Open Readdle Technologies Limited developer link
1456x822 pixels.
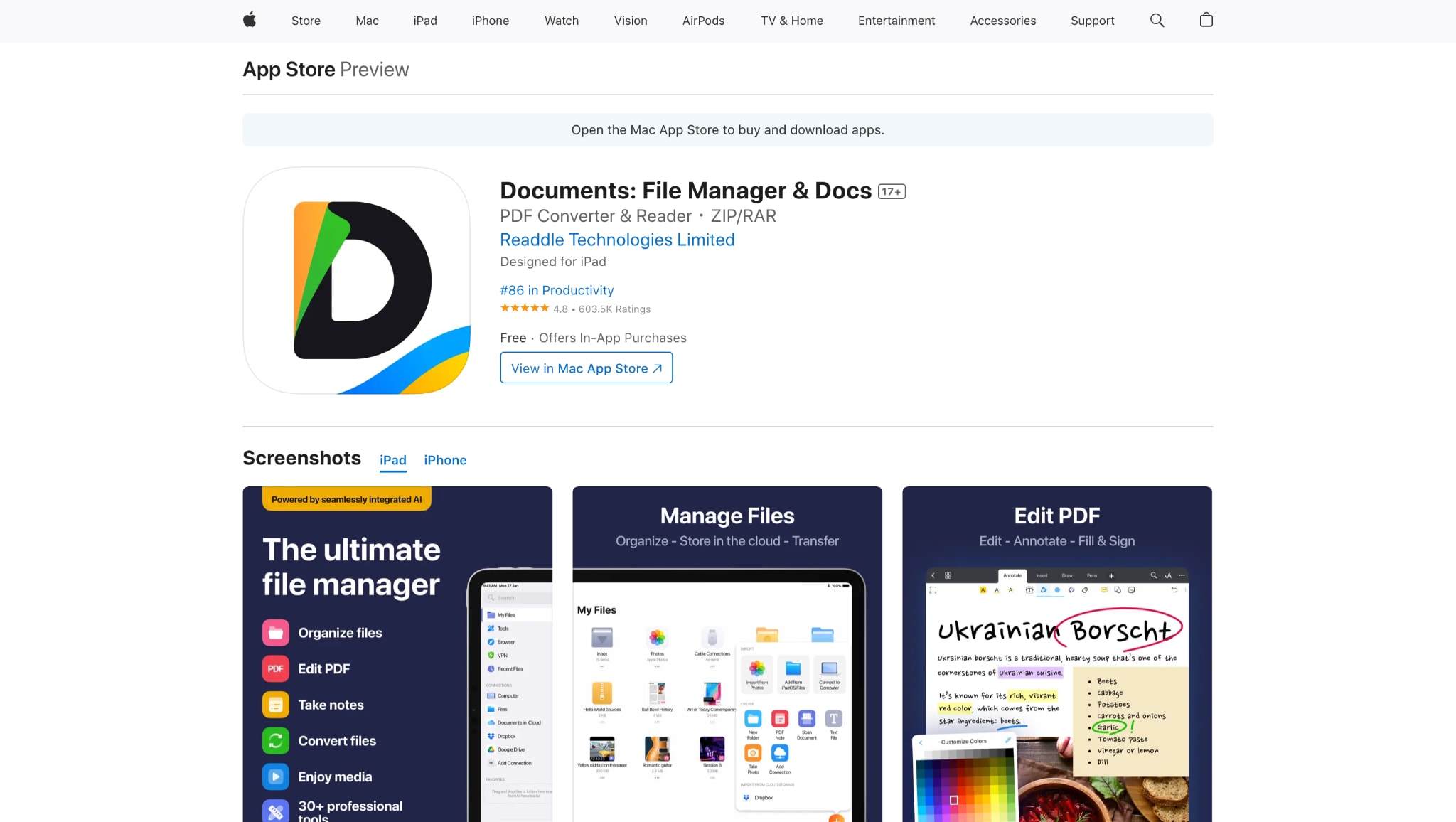tap(617, 240)
